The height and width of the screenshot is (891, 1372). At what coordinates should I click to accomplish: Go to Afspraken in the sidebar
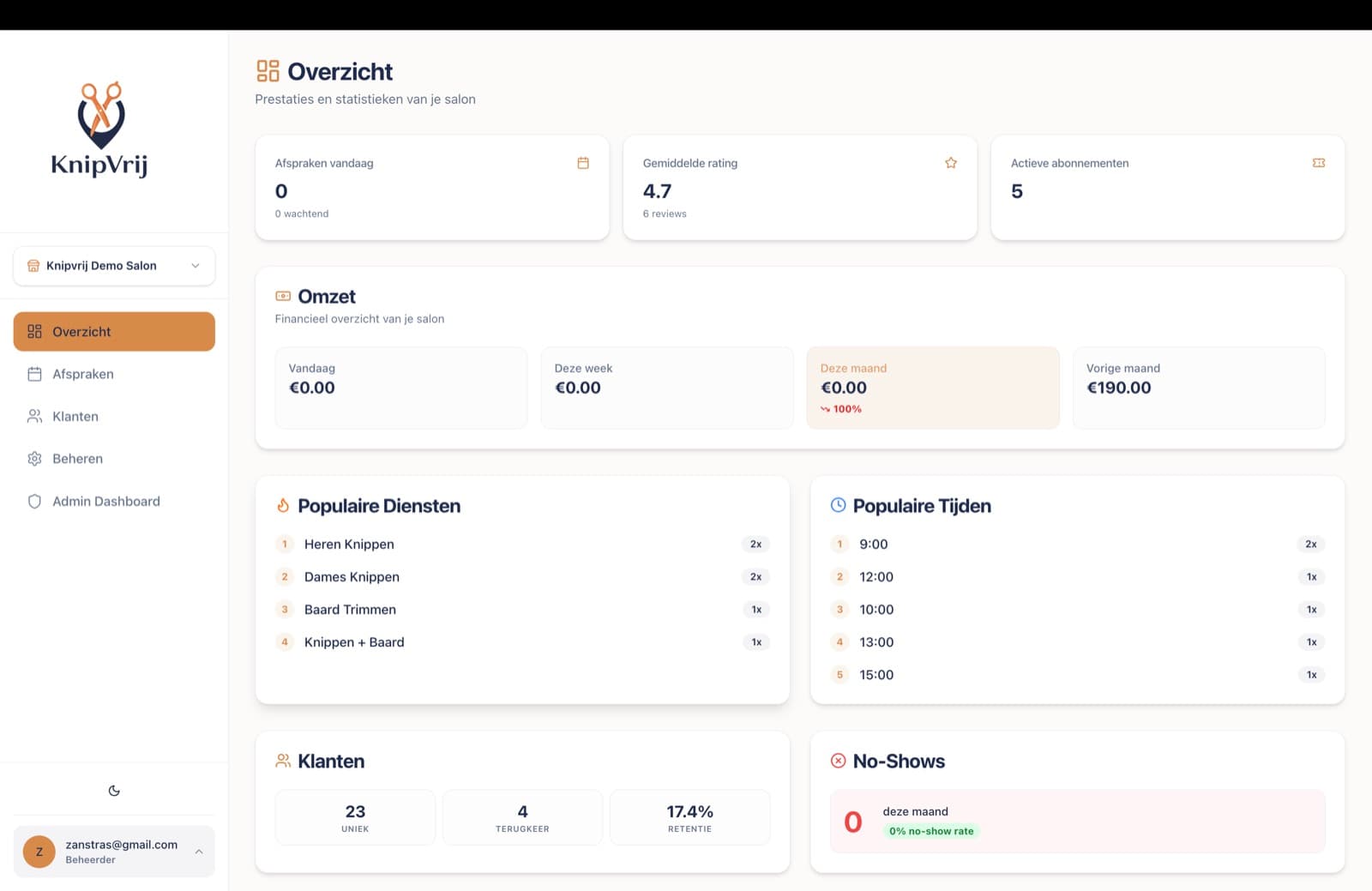pyautogui.click(x=114, y=374)
